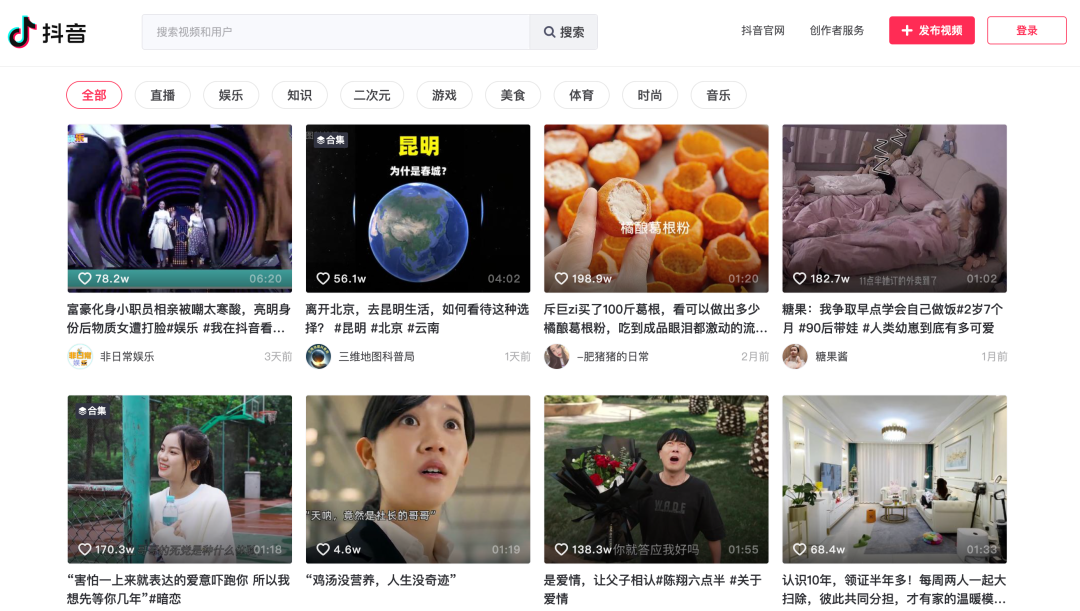Click the 登录 login button
1080x611 pixels.
(x=1027, y=30)
